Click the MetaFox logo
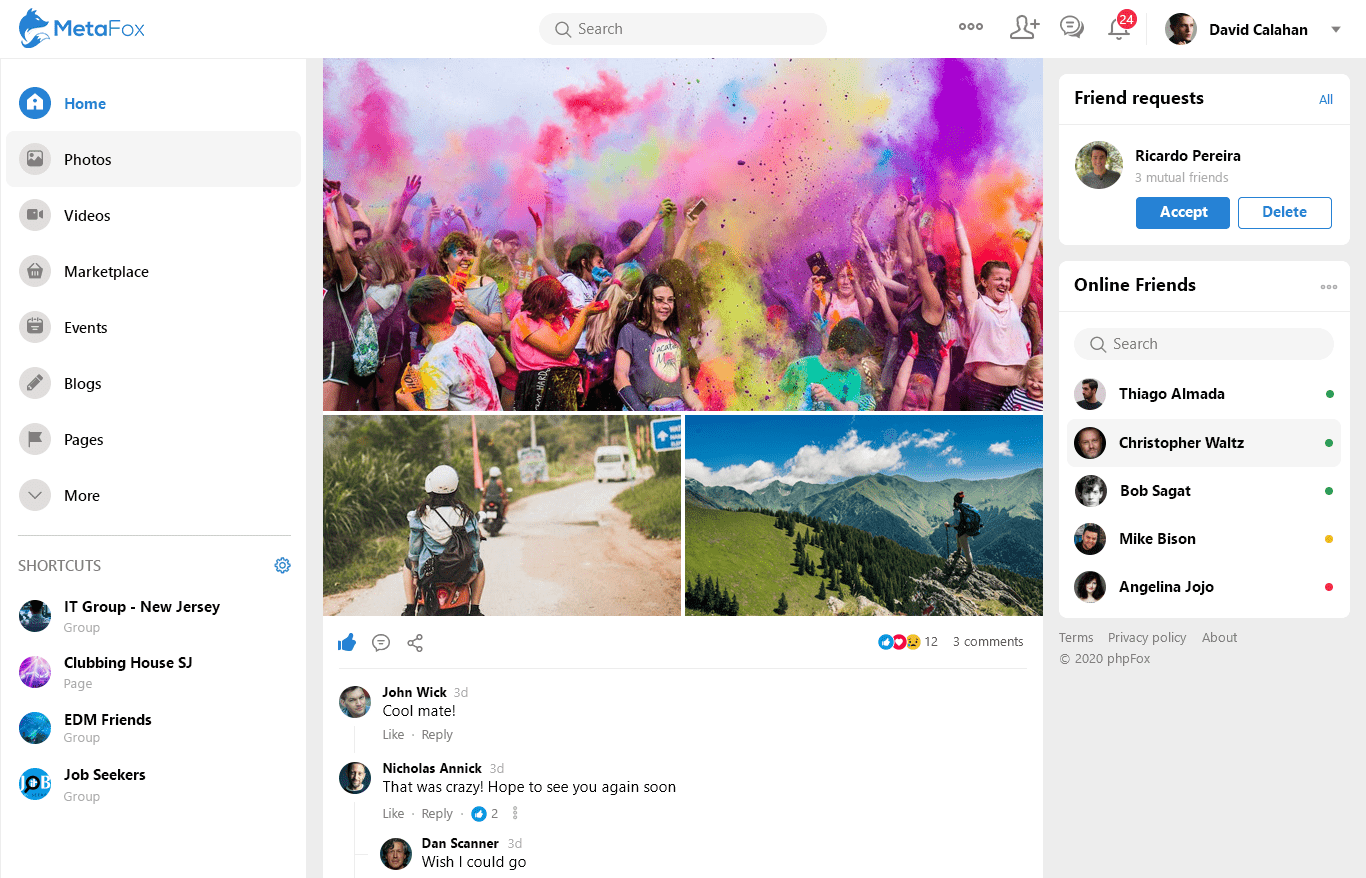The image size is (1366, 878). (82, 29)
